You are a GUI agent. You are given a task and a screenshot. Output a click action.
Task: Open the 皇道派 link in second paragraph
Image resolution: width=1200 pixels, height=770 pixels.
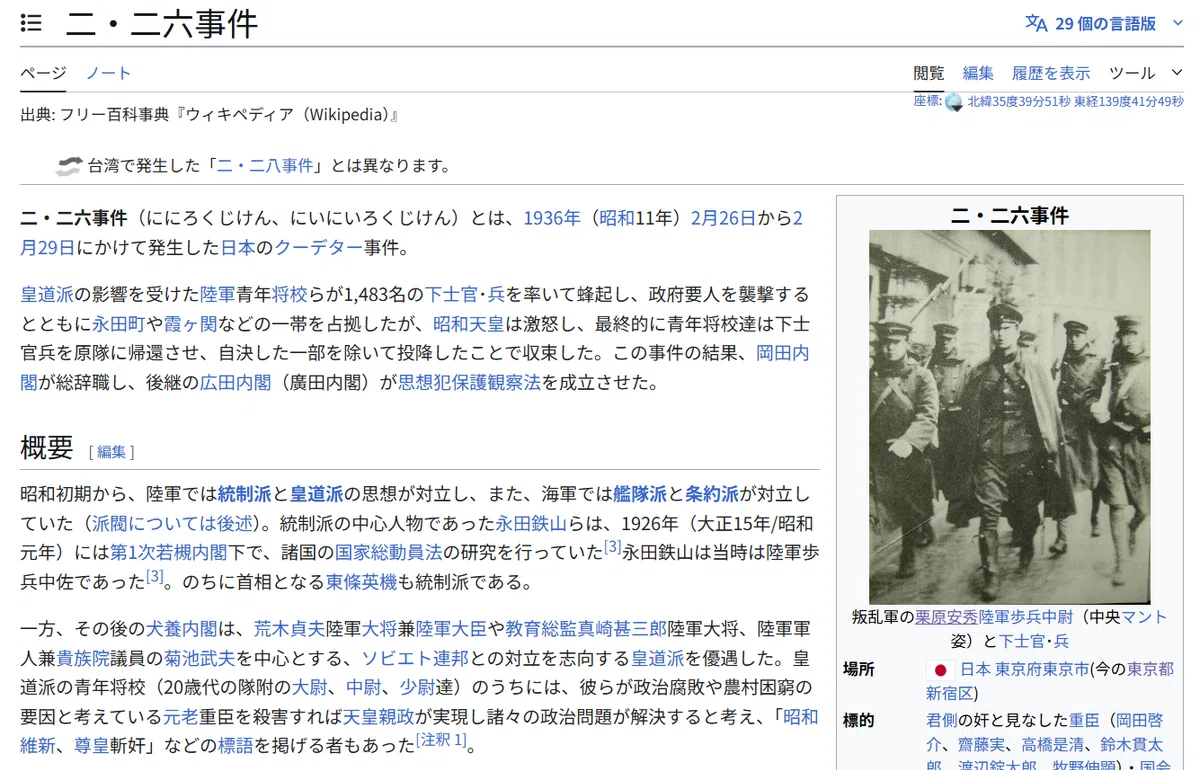[47, 295]
